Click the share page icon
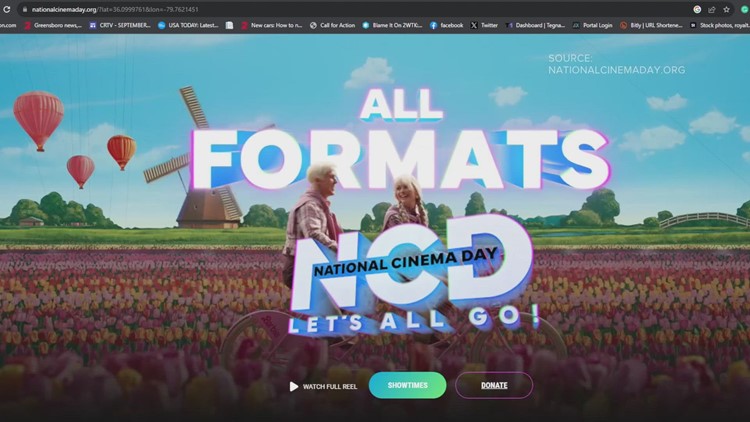750x422 pixels. (x=712, y=10)
